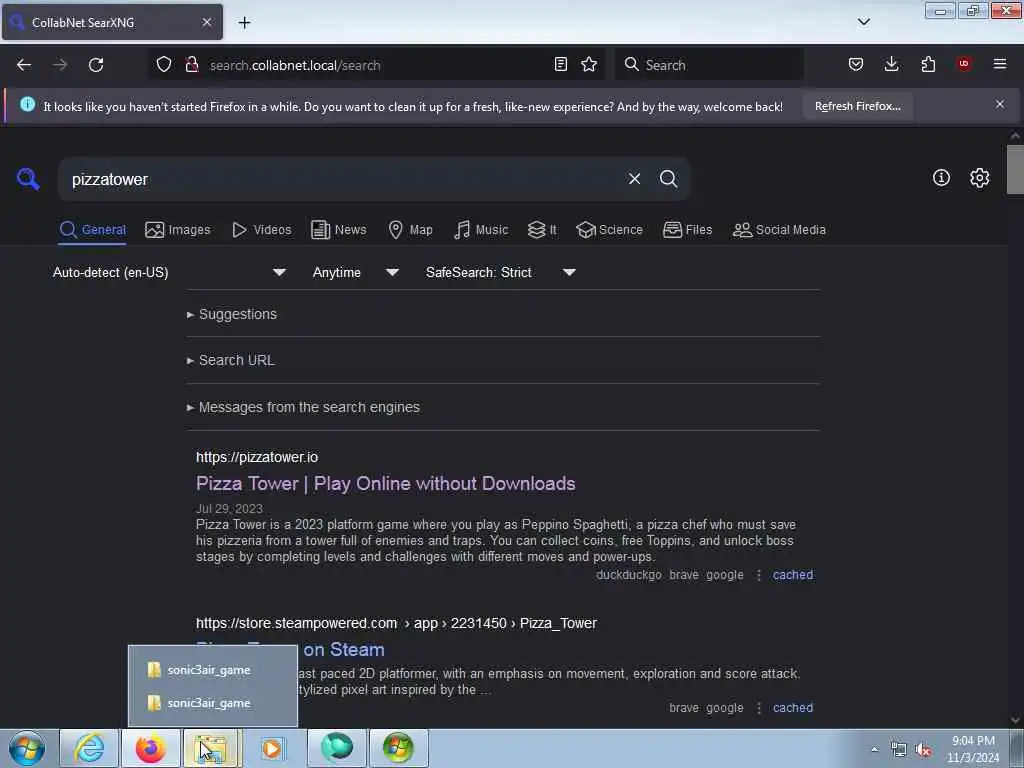The image size is (1024, 768).
Task: Click the muted volume tray icon
Action: (x=923, y=750)
